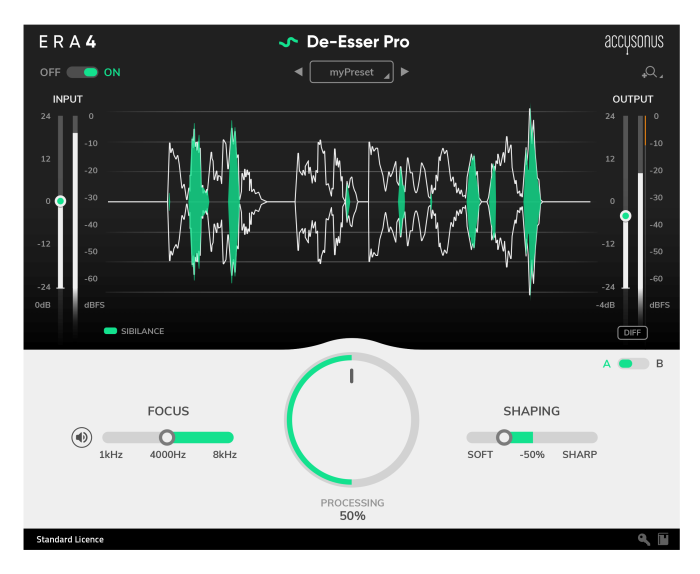This screenshot has width=700, height=574.
Task: Click the ON label next to switch
Action: [112, 72]
